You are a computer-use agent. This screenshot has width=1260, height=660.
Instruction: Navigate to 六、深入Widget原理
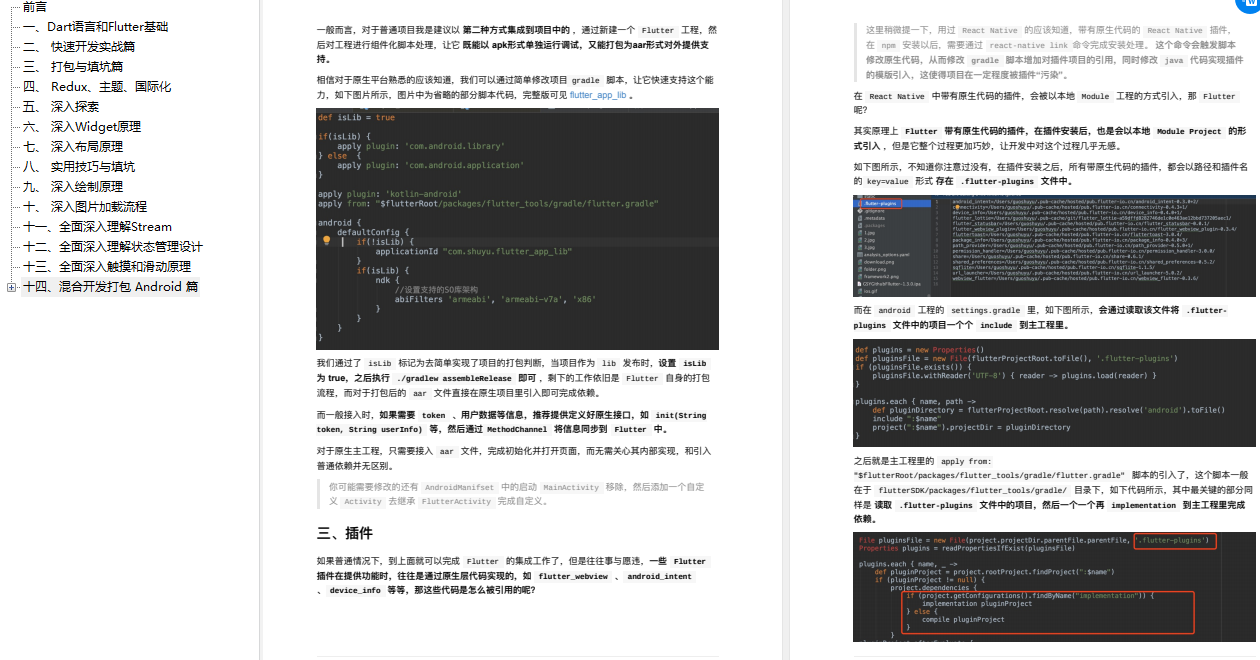82,127
